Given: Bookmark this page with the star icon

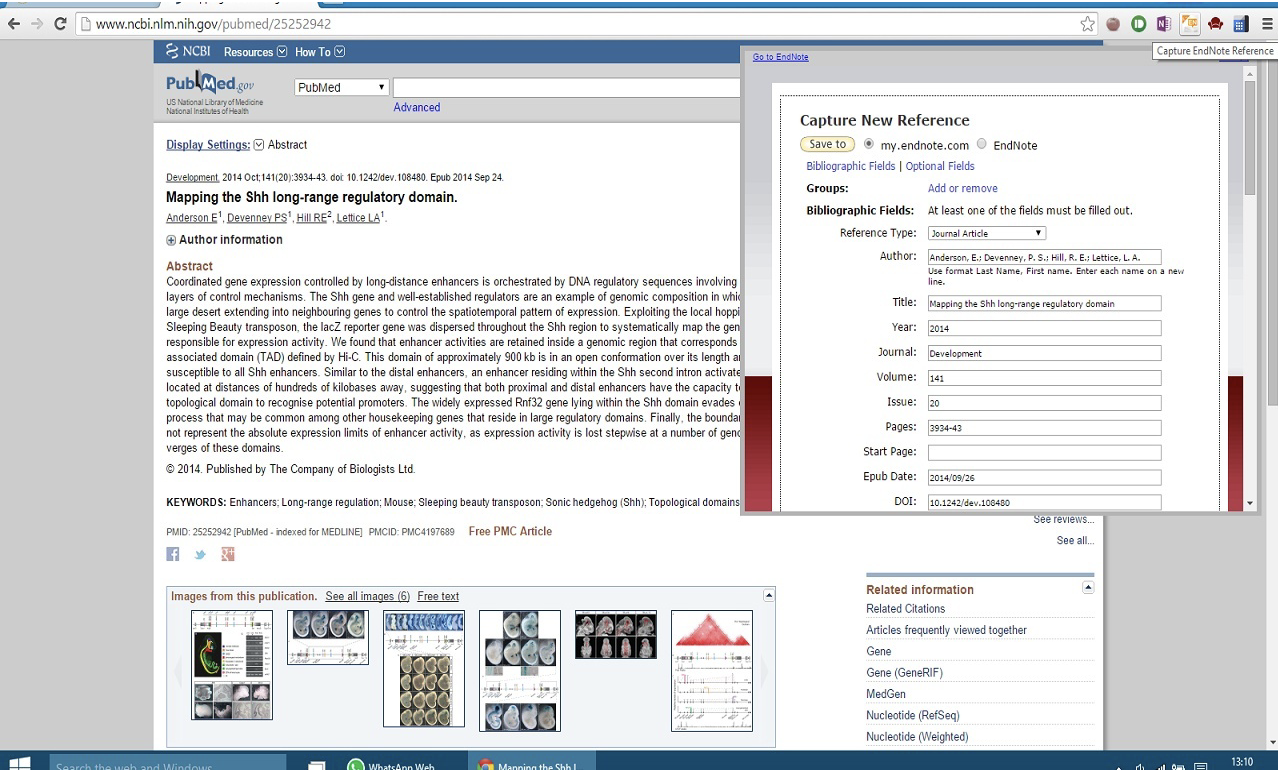Looking at the screenshot, I should pos(1088,24).
